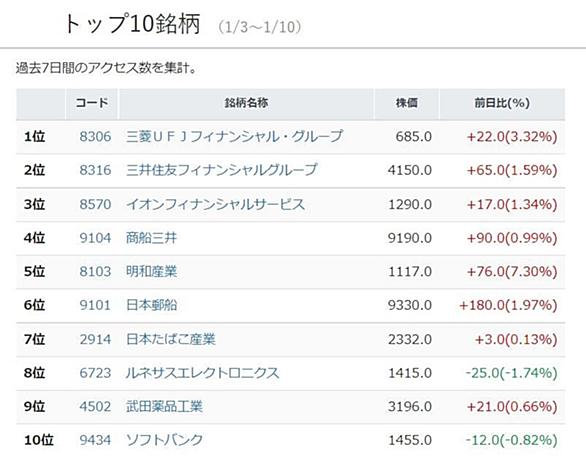Click stock code 2914
Image resolution: width=586 pixels, height=467 pixels.
95,339
